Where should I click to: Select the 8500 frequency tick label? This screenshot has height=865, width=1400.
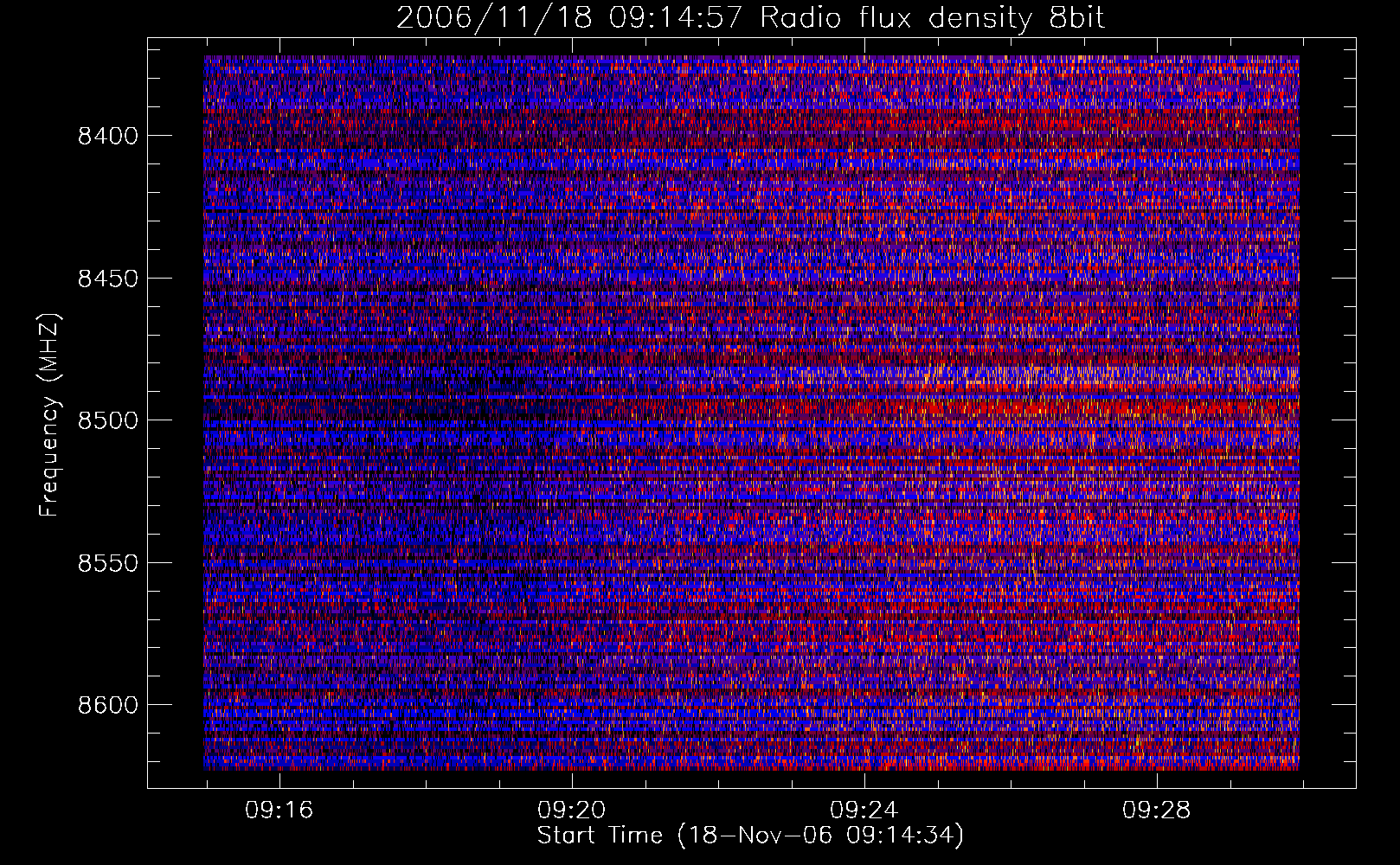pos(107,421)
